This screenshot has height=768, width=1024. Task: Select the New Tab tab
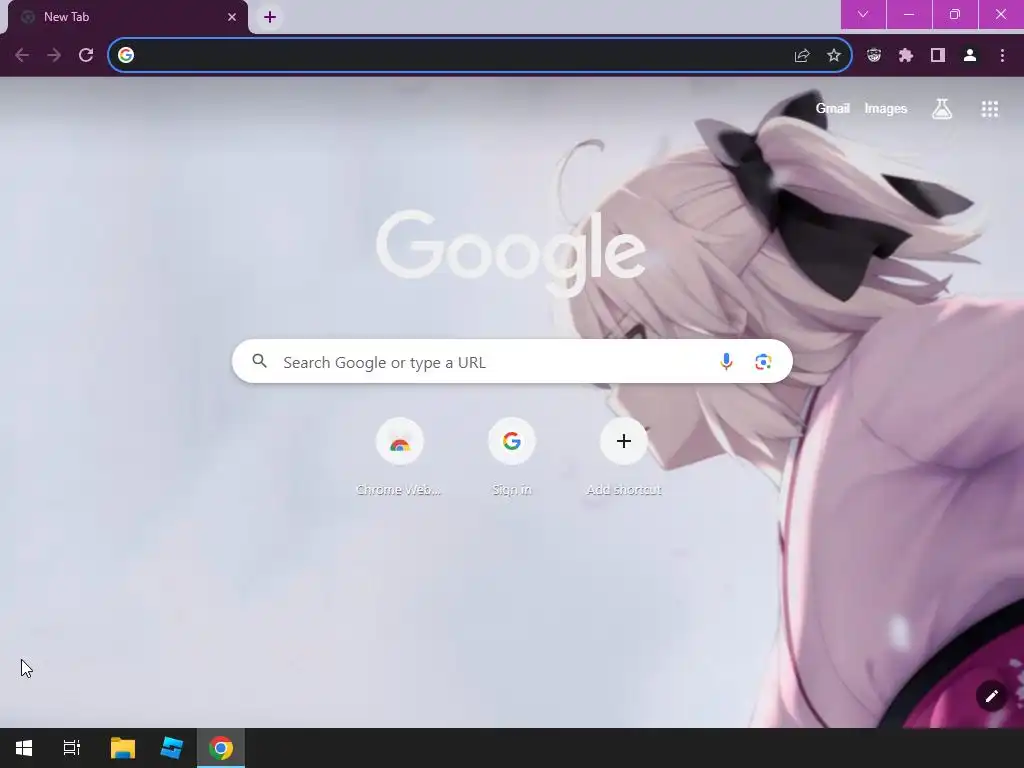(127, 17)
